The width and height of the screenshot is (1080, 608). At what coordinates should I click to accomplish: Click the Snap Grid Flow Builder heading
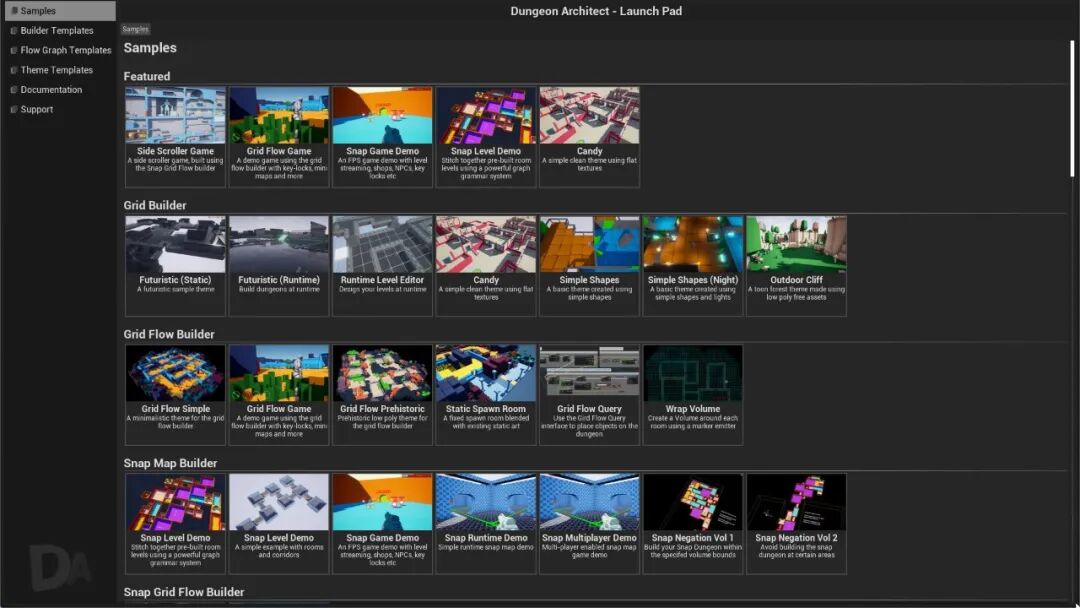click(184, 591)
